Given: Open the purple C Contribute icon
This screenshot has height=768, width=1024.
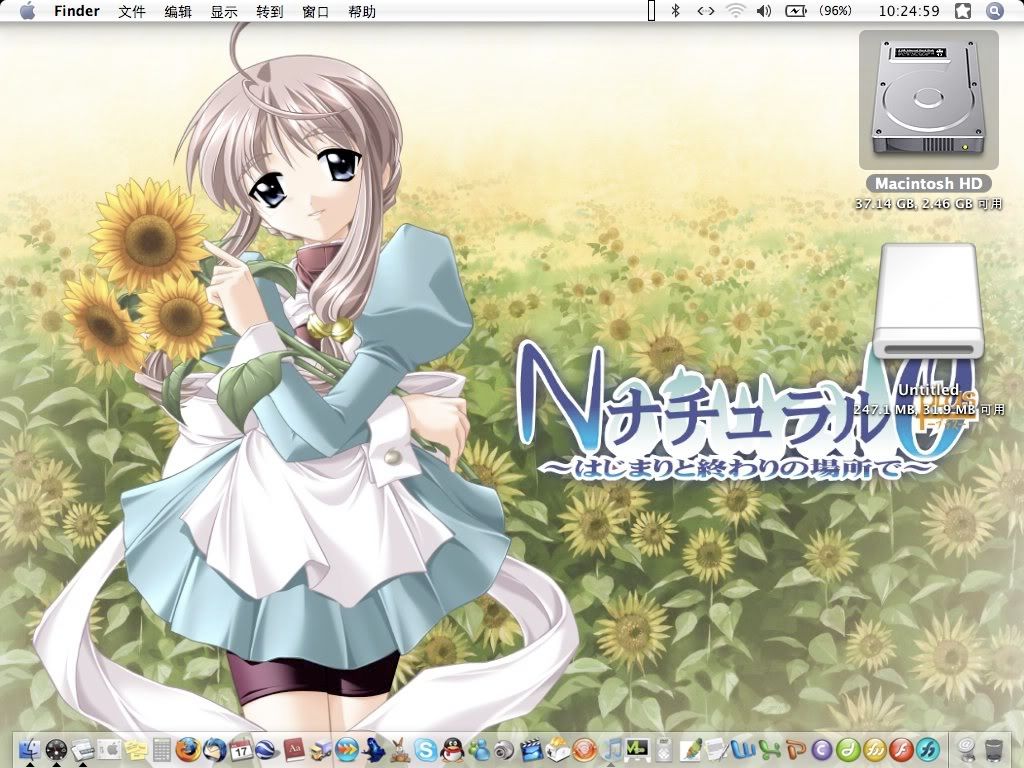Looking at the screenshot, I should [822, 750].
